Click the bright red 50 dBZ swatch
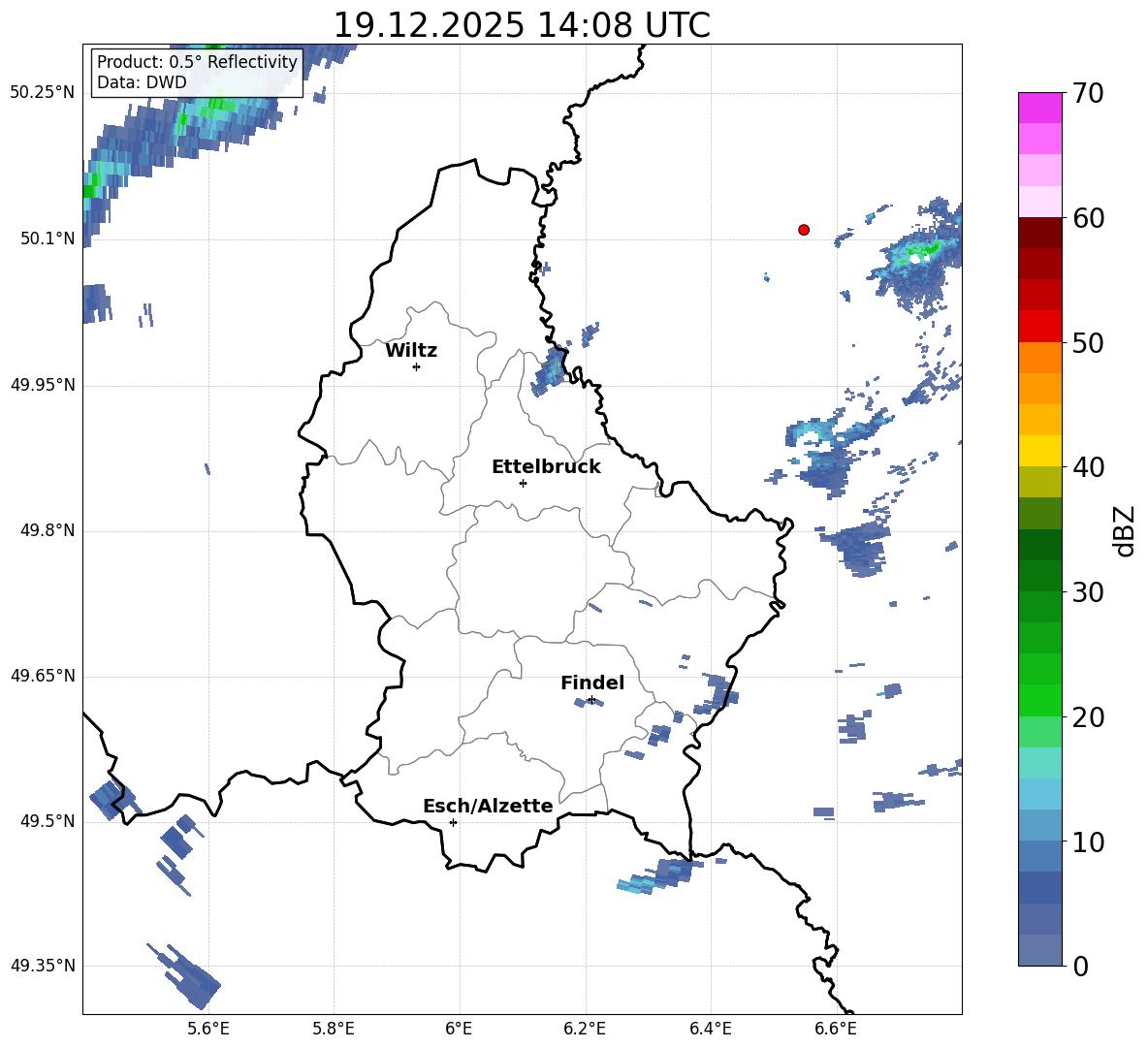 tap(1039, 327)
